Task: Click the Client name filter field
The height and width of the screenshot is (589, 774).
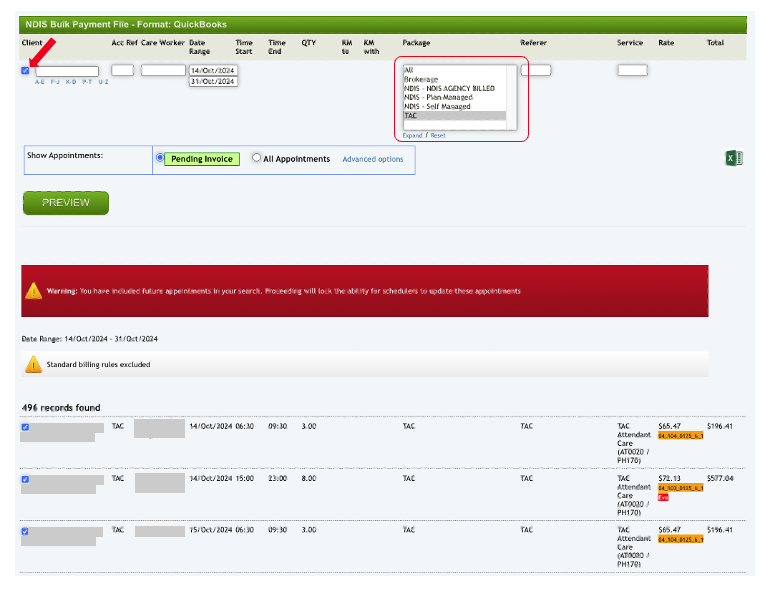Action: pyautogui.click(x=67, y=72)
